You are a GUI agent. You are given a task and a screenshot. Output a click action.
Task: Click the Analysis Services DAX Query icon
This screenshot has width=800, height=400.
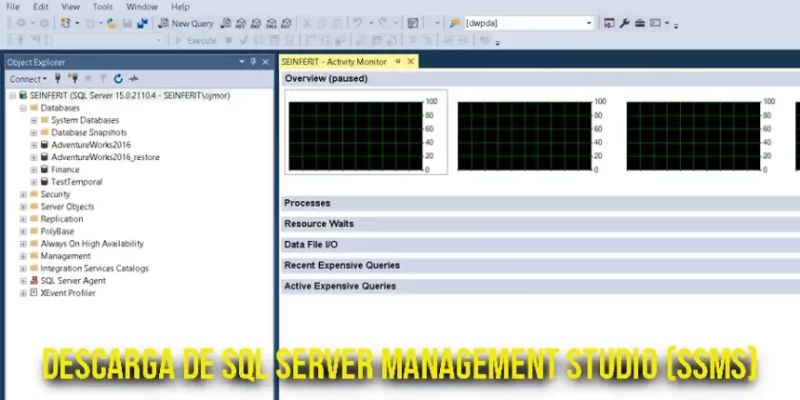(x=286, y=23)
